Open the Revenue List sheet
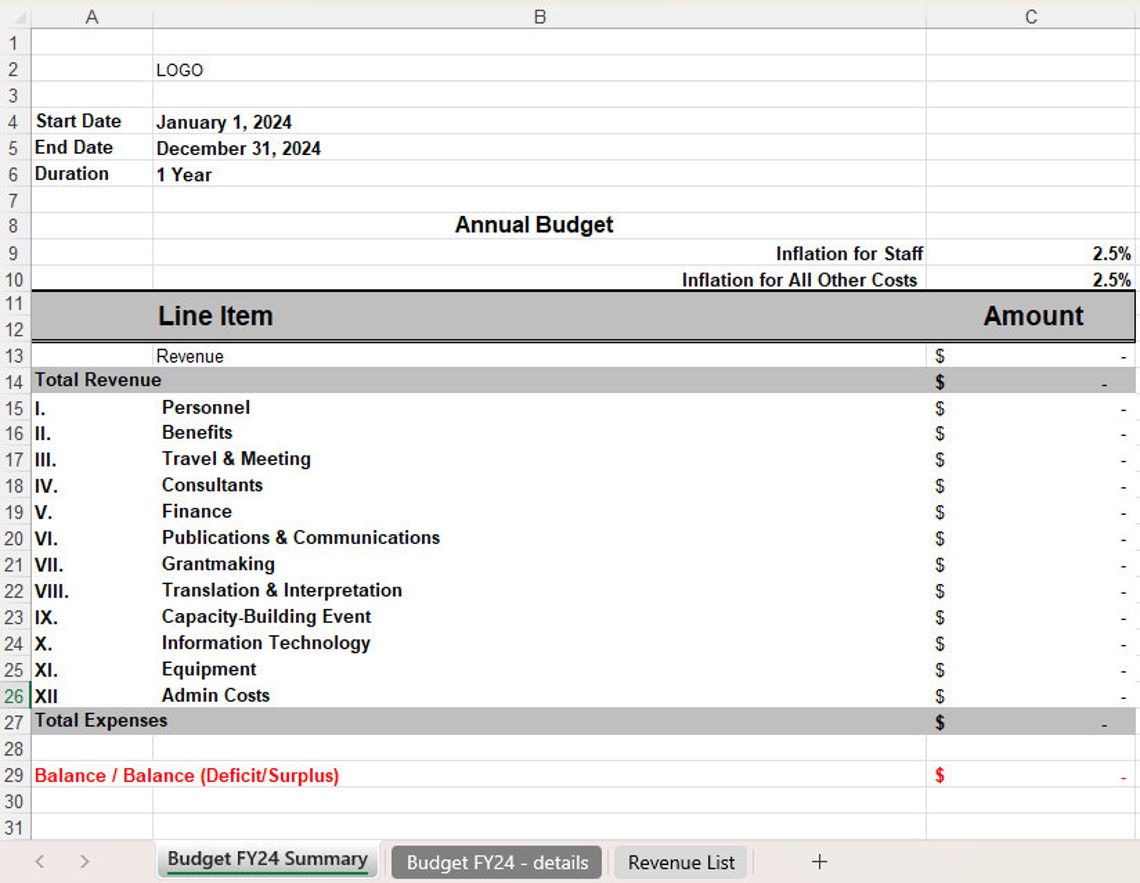This screenshot has width=1140, height=883. click(x=680, y=862)
